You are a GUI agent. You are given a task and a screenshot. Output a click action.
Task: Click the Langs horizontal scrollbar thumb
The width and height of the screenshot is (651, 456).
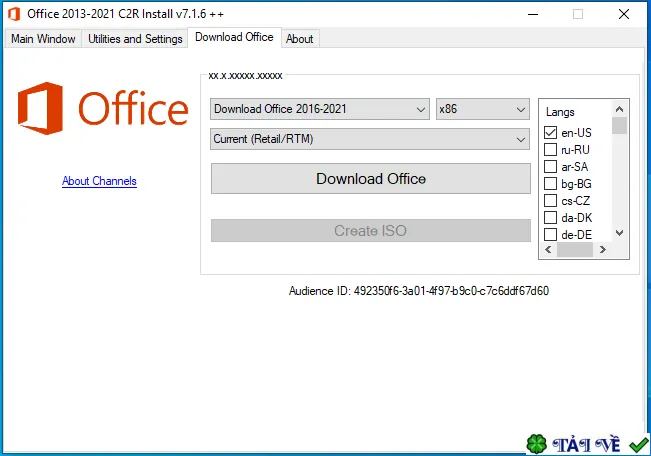click(x=575, y=250)
